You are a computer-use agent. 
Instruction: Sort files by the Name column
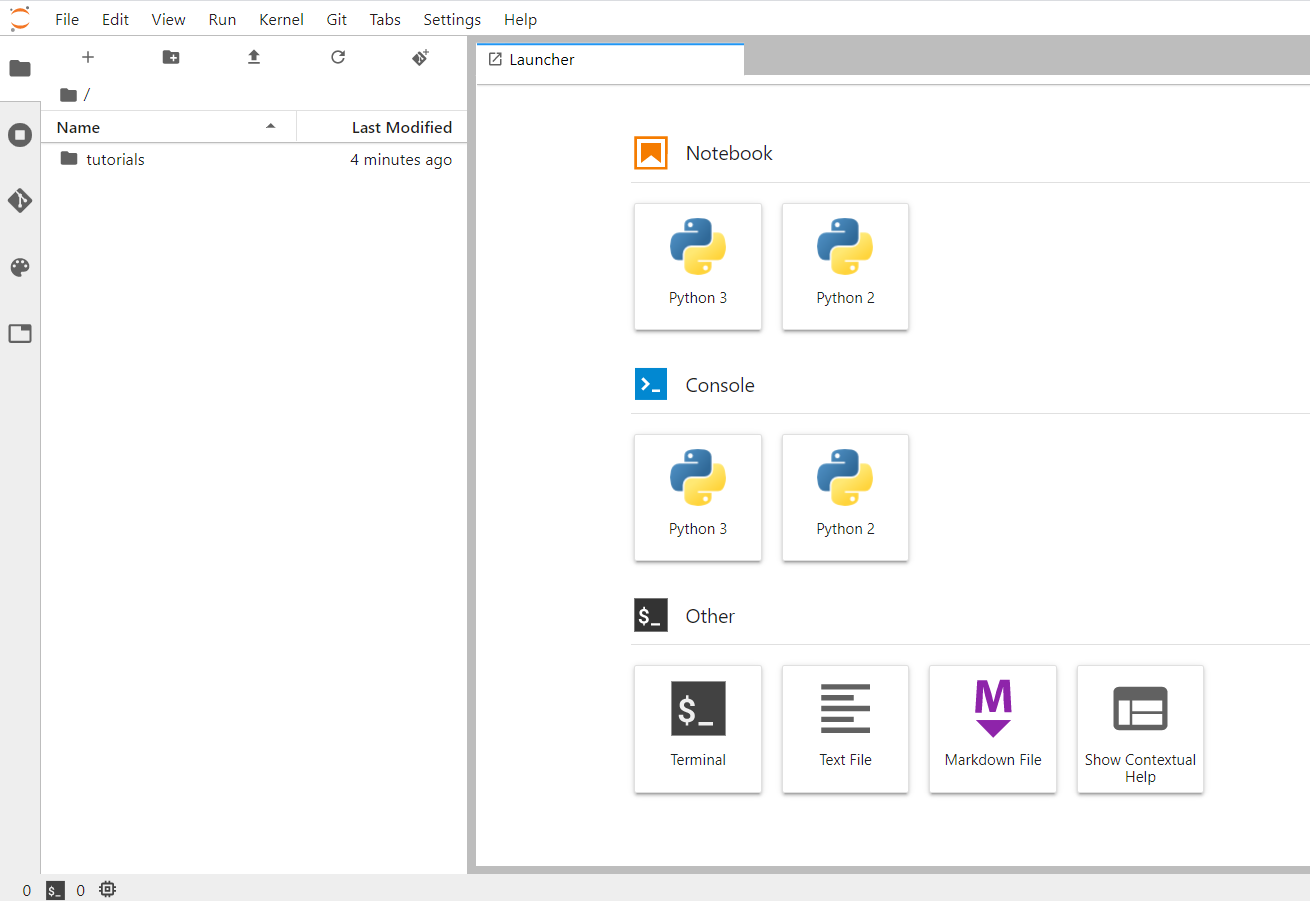pyautogui.click(x=77, y=127)
